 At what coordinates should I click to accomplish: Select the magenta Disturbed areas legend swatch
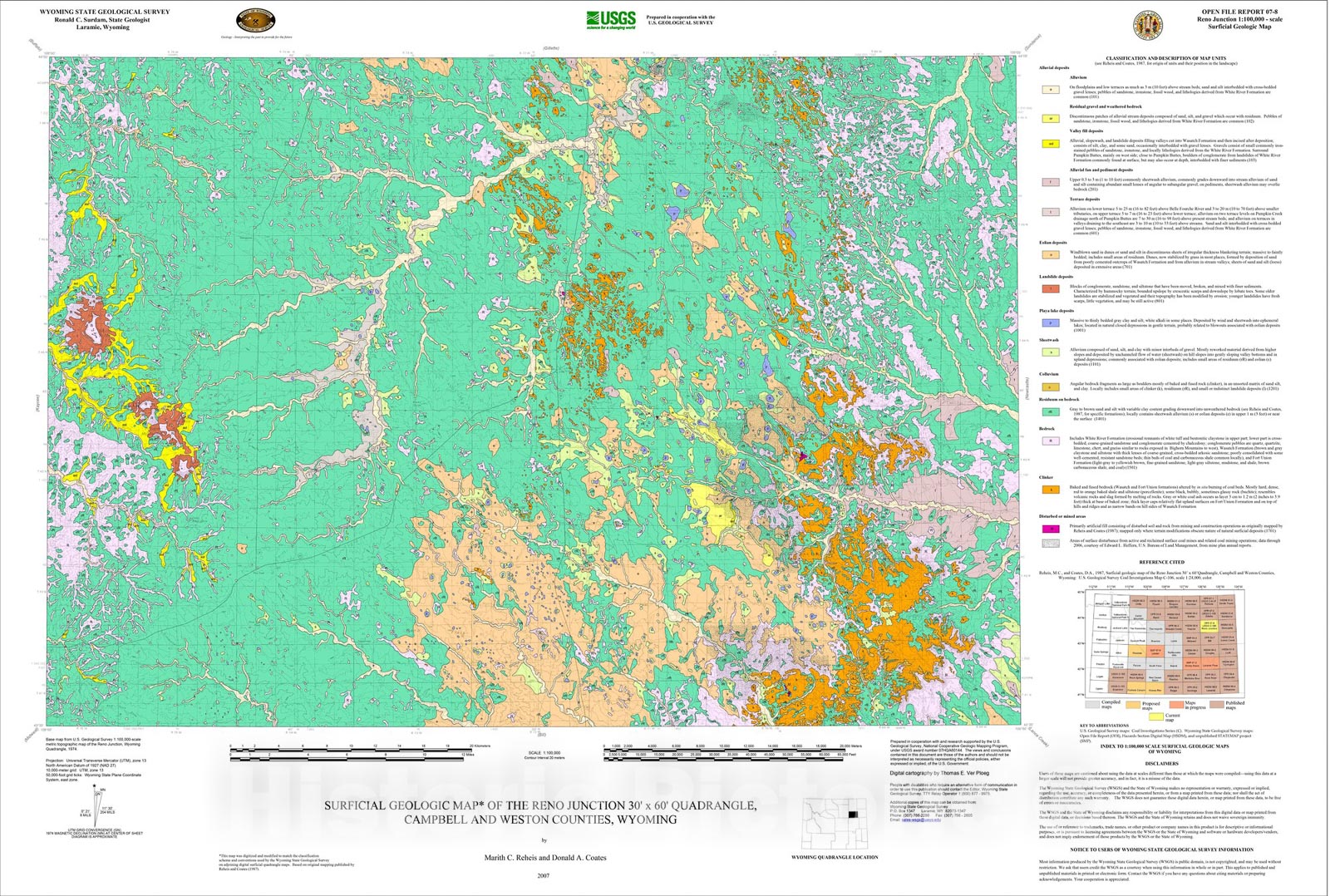[x=1051, y=528]
